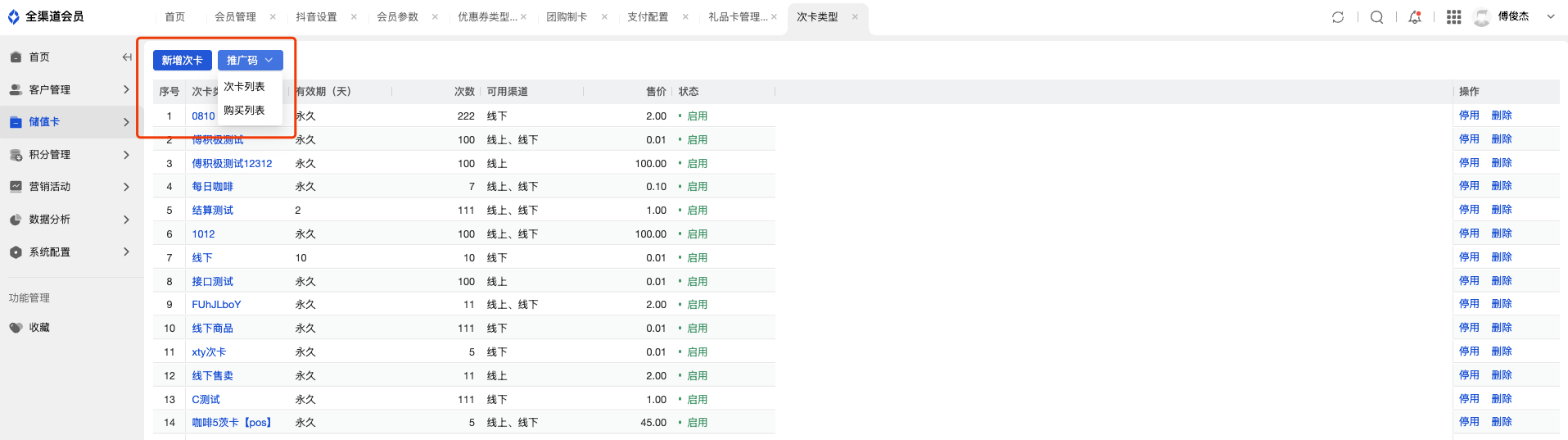
Task: Open the 结算测试 card link
Action: tap(213, 211)
